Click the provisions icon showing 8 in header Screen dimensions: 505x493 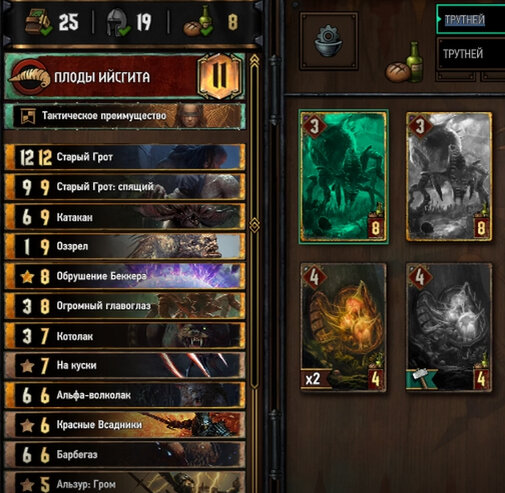point(199,21)
